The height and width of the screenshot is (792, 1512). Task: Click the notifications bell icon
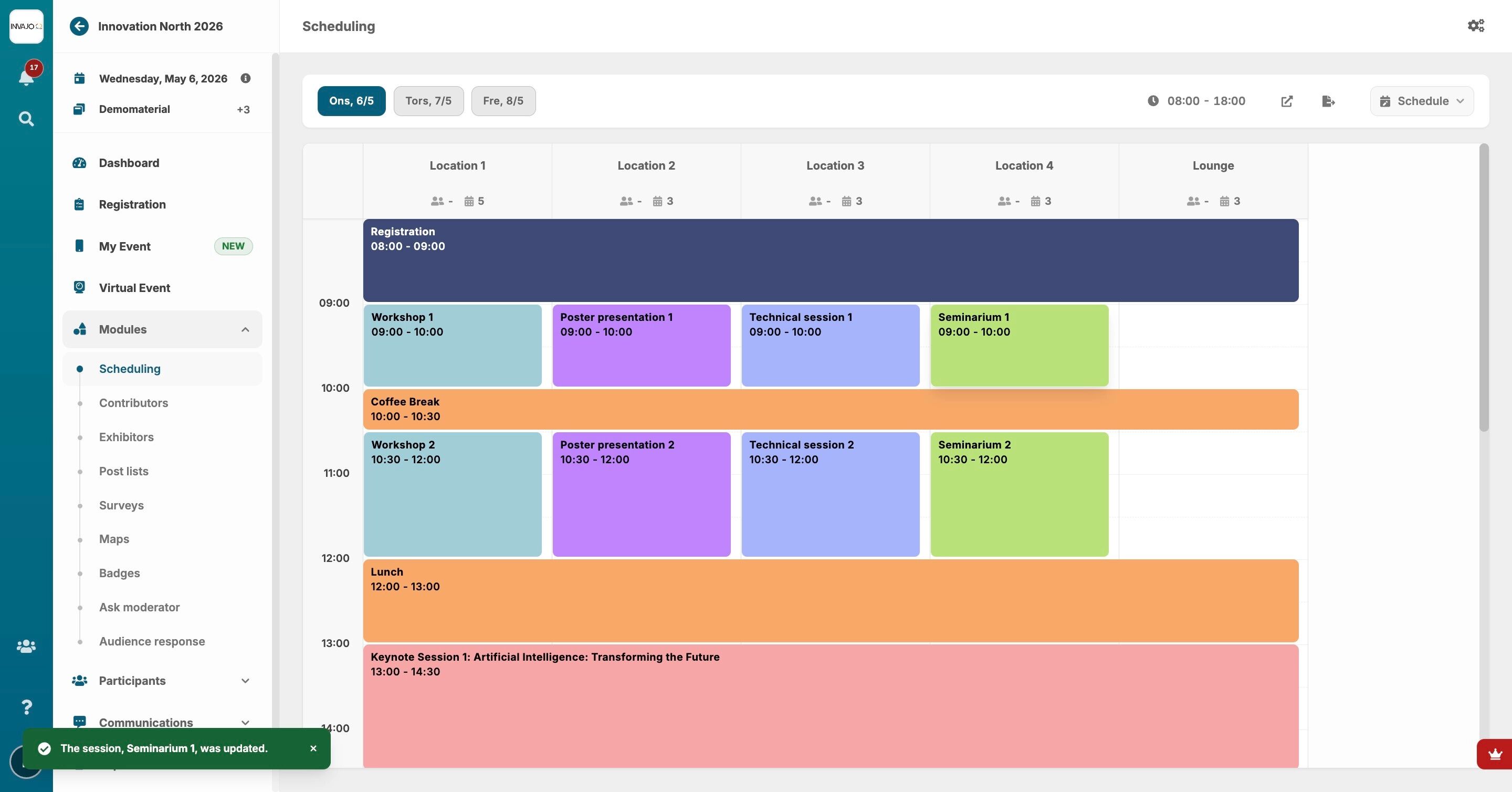coord(26,78)
